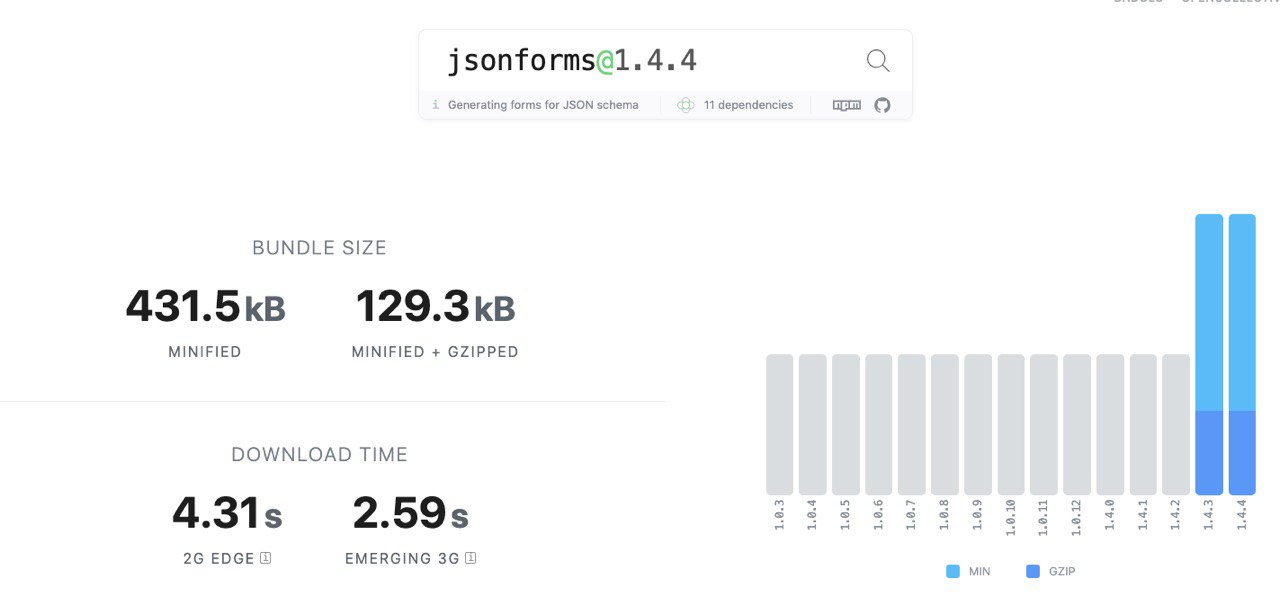Viewport: 1280px width, 606px height.
Task: Click the 'Generating forms for JSON schema' description
Action: (x=543, y=105)
